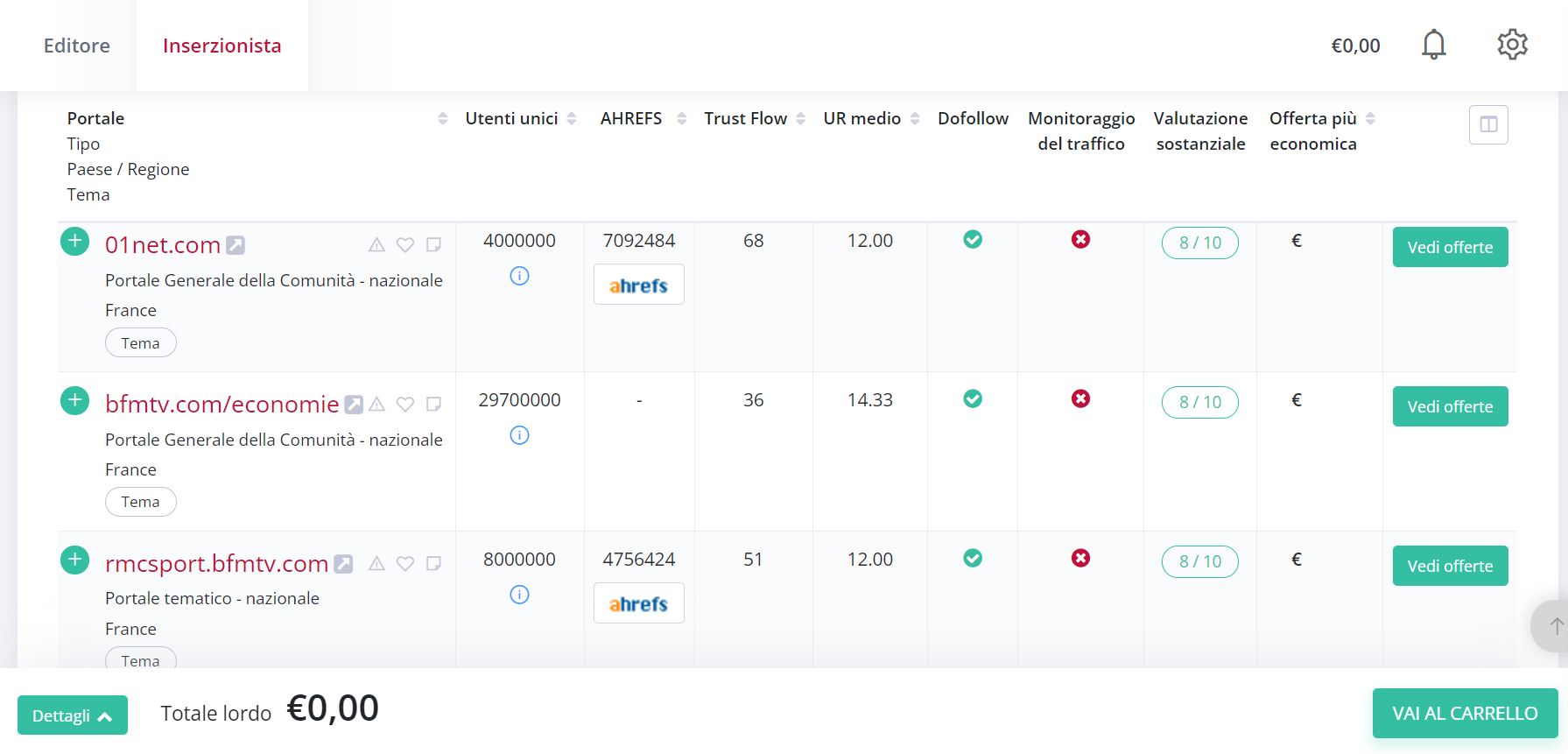Open ahrefs report for rmcsport.bfmtv.com
Viewport: 1568px width, 754px height.
tap(639, 603)
